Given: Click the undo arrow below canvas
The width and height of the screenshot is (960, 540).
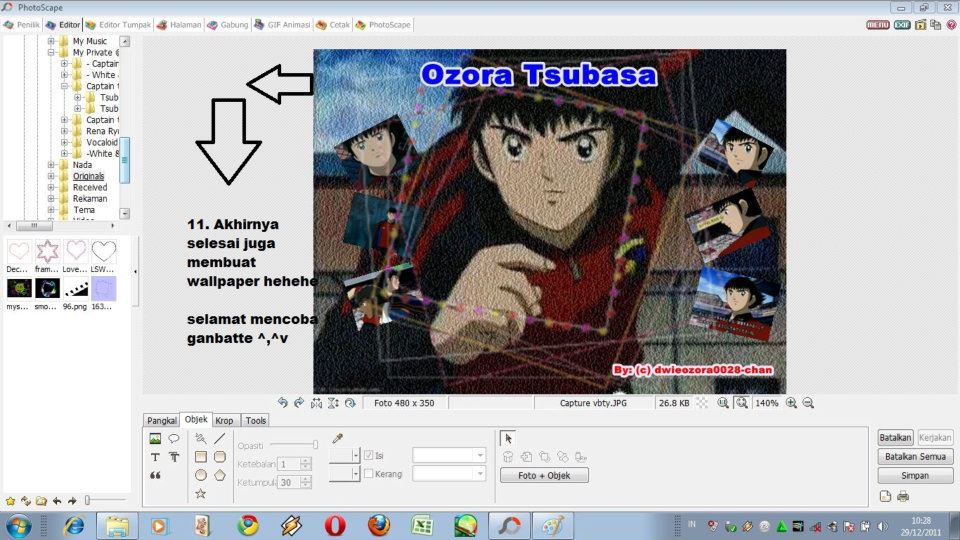Looking at the screenshot, I should (282, 403).
